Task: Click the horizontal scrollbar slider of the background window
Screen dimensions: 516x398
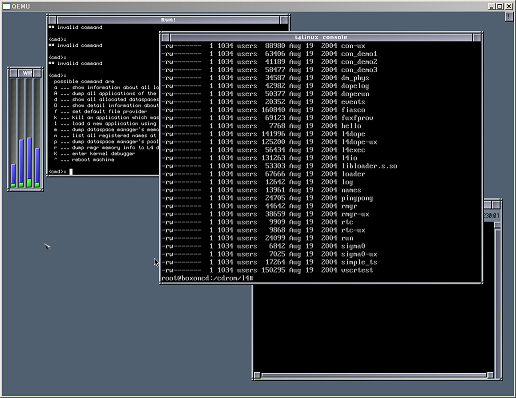Action: click(x=374, y=375)
